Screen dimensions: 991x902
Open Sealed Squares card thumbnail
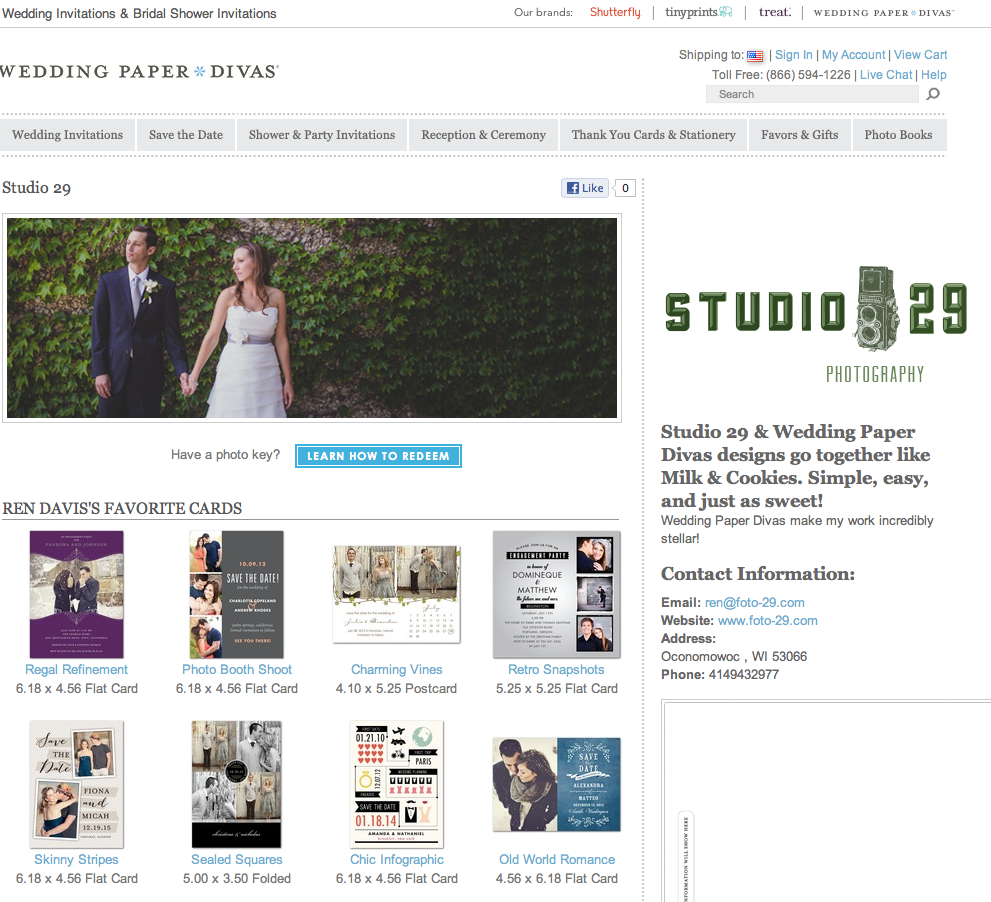pyautogui.click(x=236, y=784)
